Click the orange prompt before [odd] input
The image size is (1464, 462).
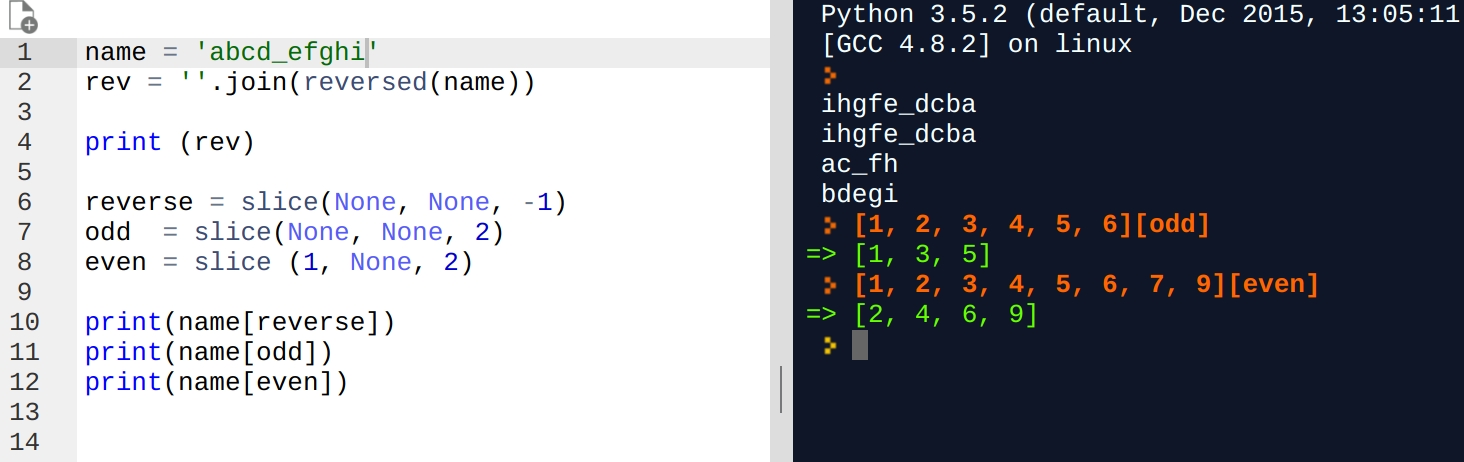click(x=830, y=225)
